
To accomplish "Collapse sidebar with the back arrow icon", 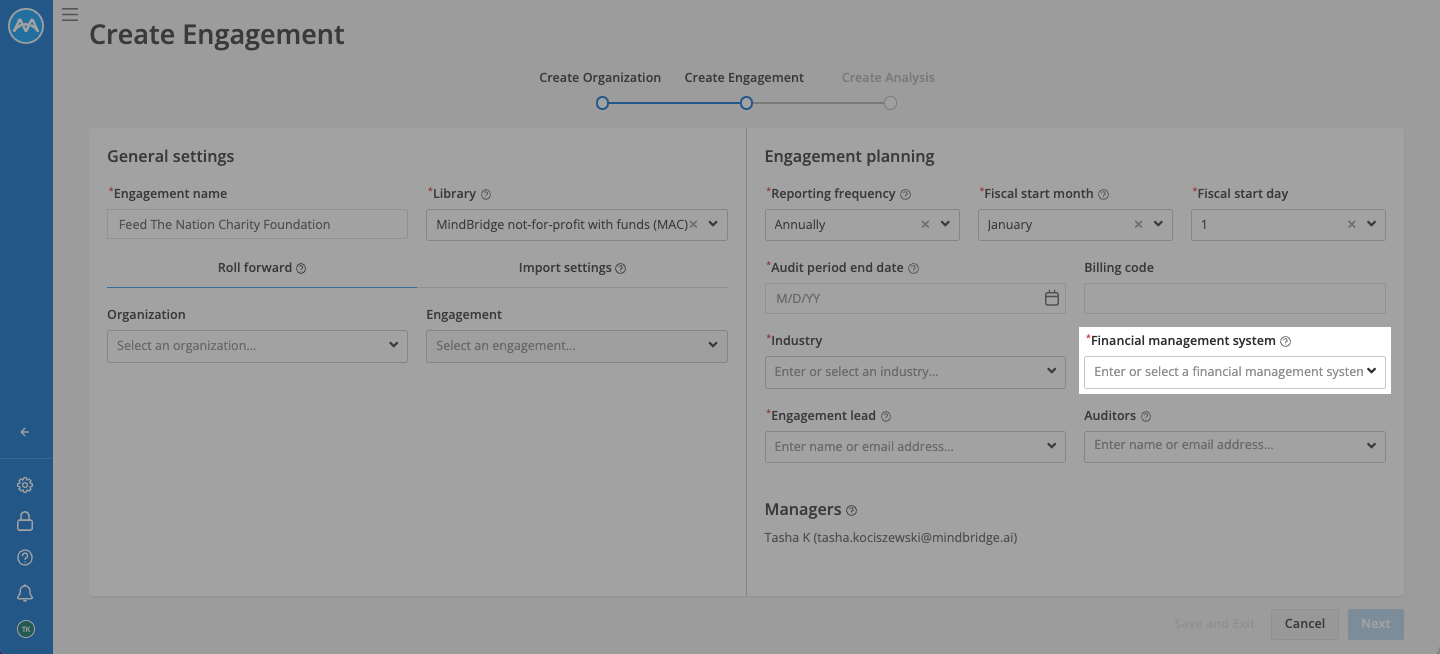I will (x=25, y=432).
